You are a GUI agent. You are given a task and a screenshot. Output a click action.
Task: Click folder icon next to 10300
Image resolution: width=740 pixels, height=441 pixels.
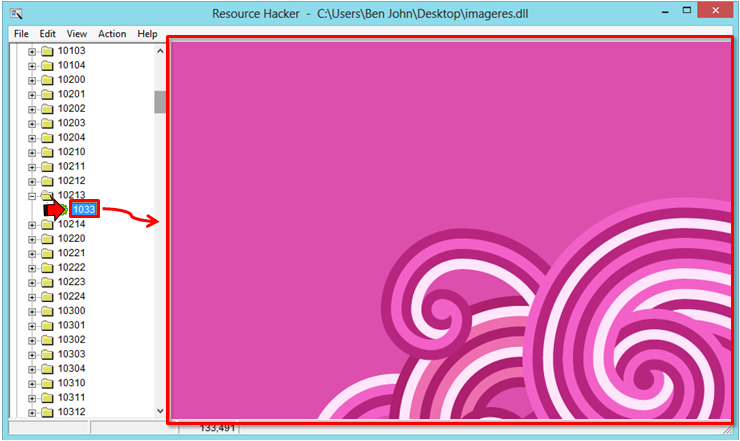point(46,311)
